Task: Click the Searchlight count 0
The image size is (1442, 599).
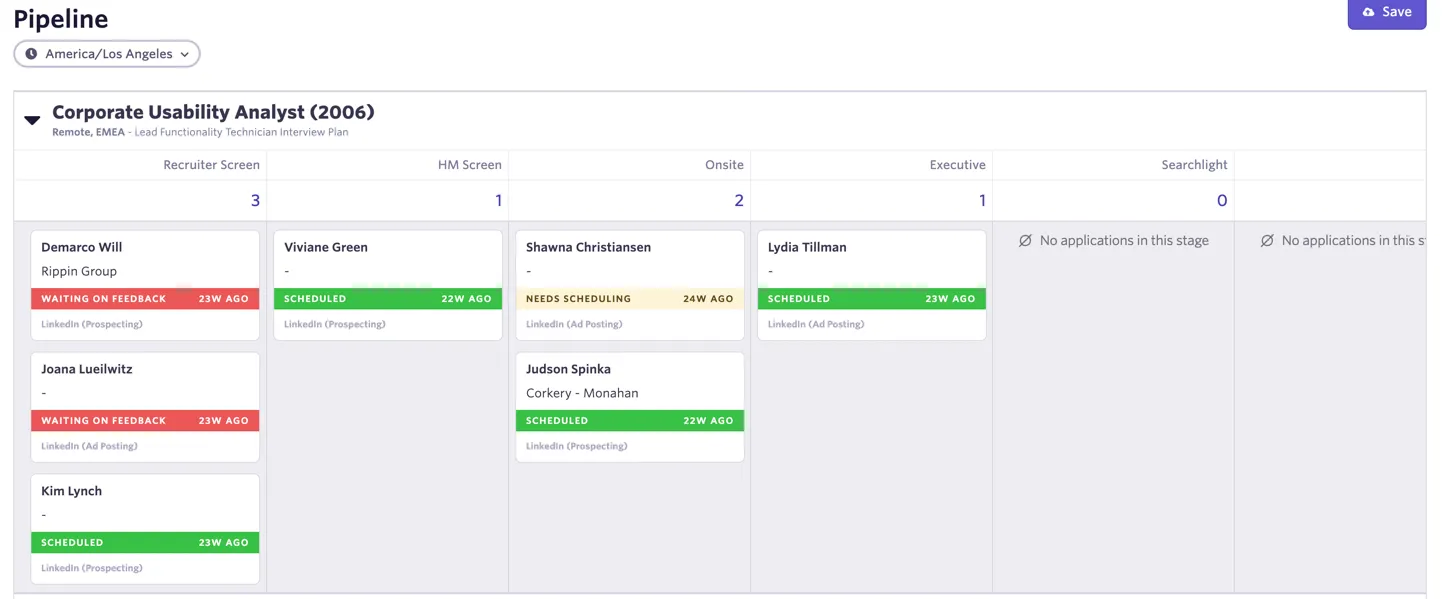Action: [1221, 201]
